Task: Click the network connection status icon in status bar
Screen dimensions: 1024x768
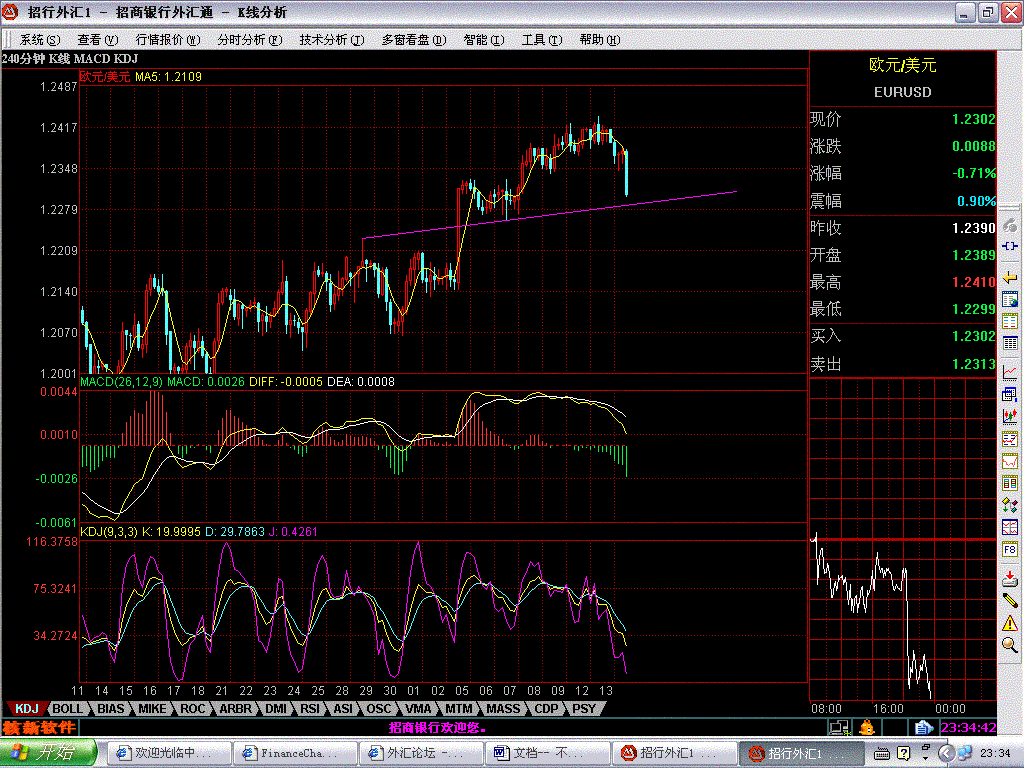Action: (839, 727)
